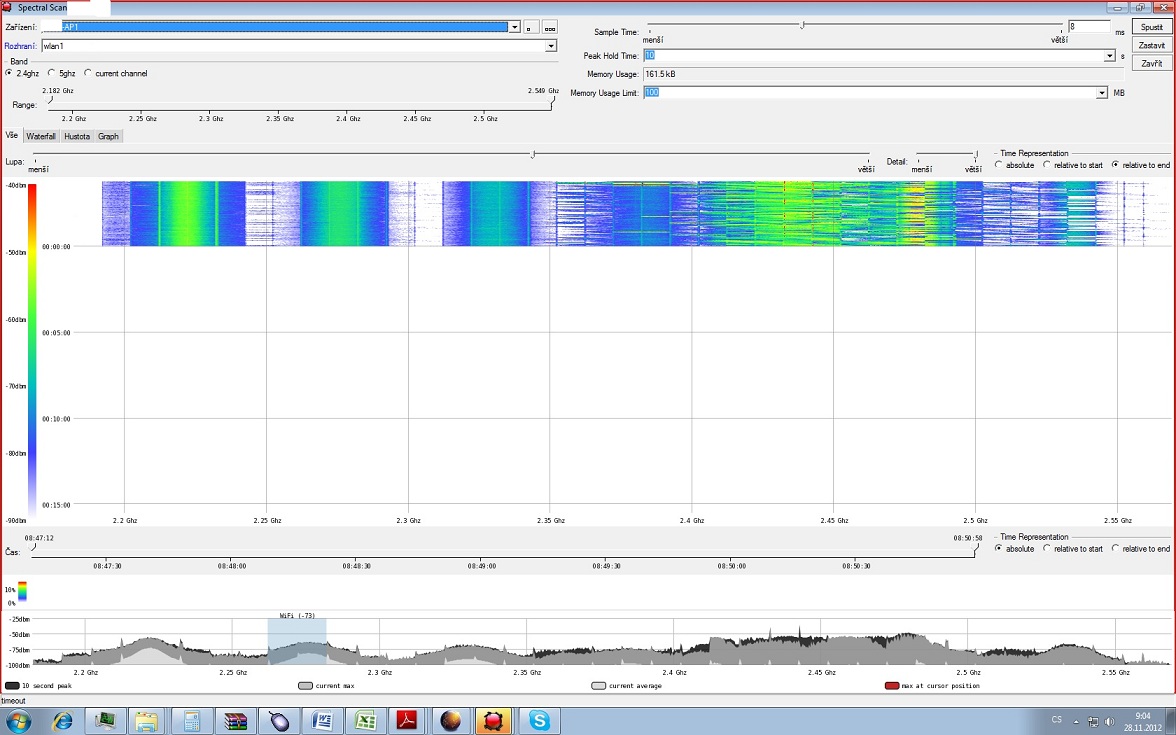
Task: Select absolute in the Čas time representation
Action: tap(999, 549)
